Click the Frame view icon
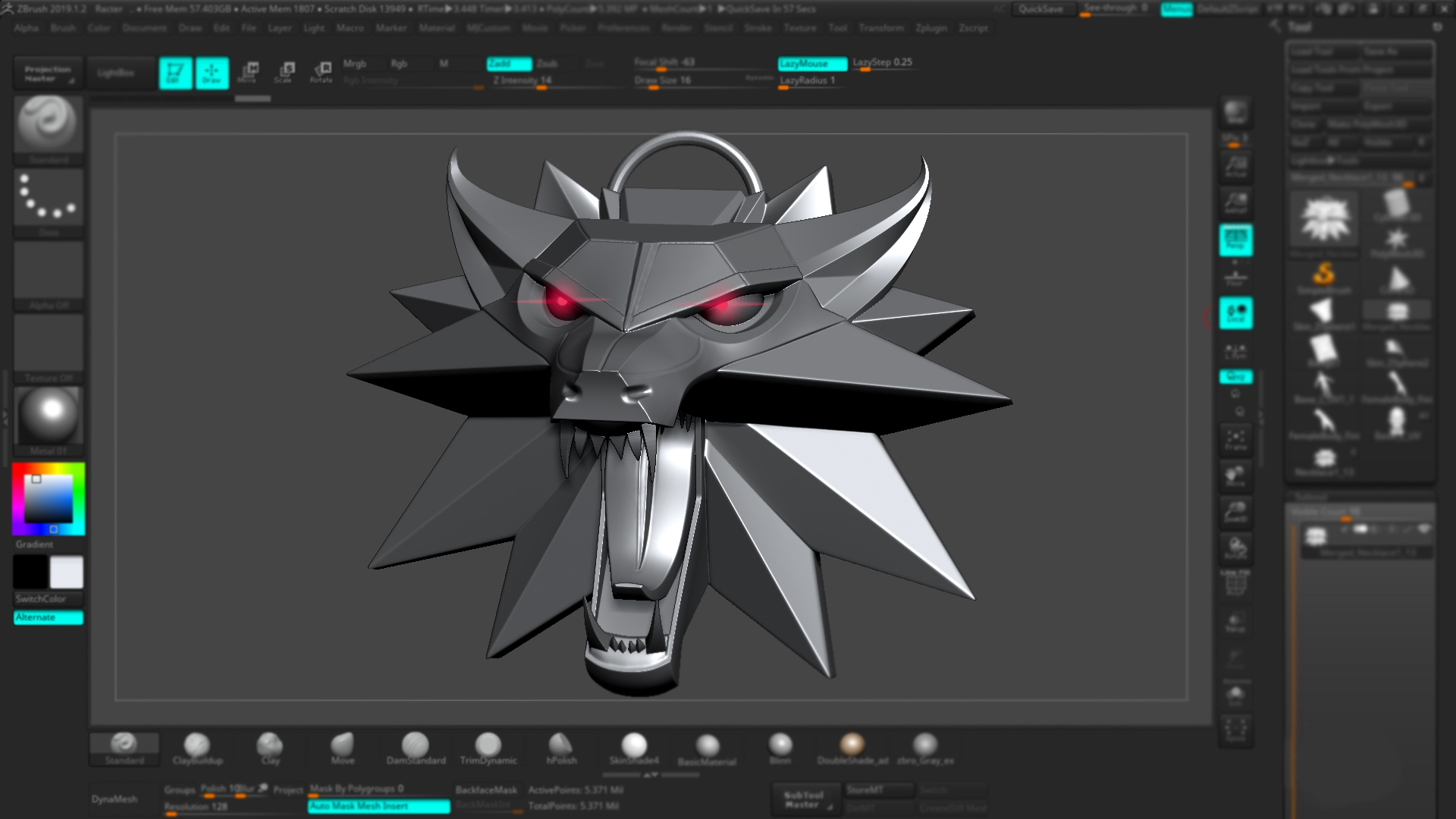 pyautogui.click(x=1235, y=440)
